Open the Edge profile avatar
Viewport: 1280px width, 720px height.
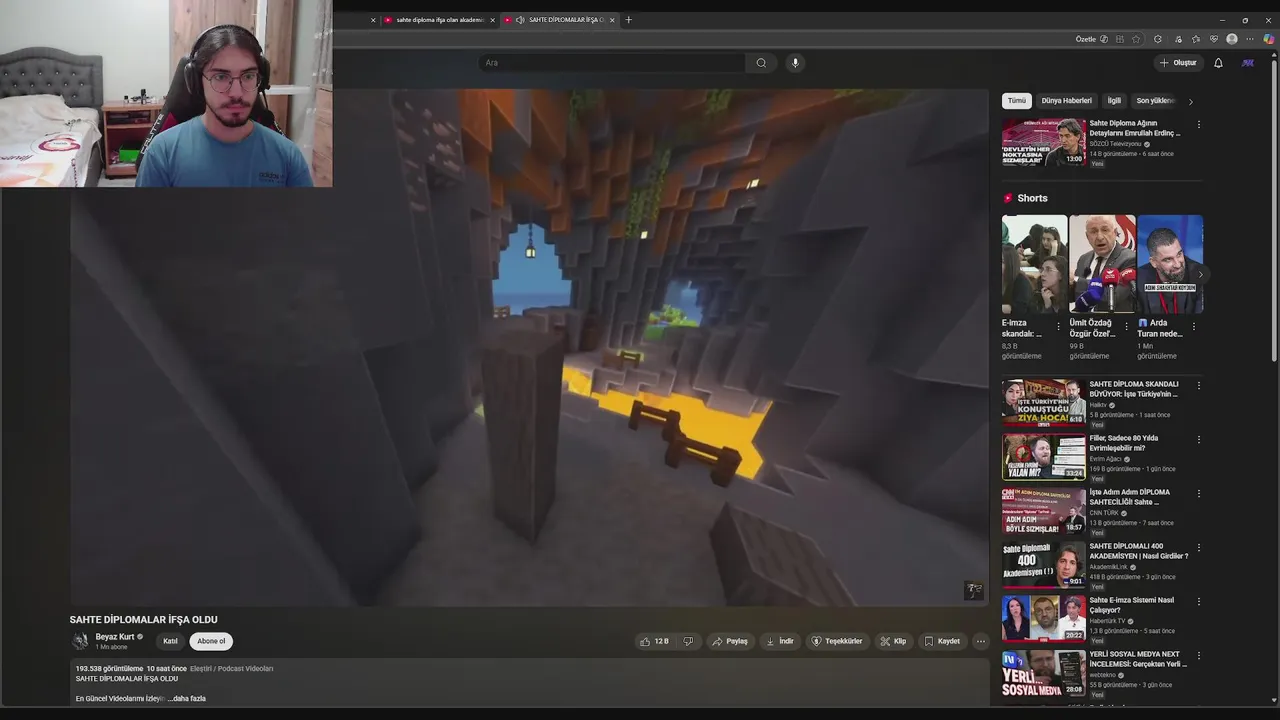pyautogui.click(x=1232, y=39)
